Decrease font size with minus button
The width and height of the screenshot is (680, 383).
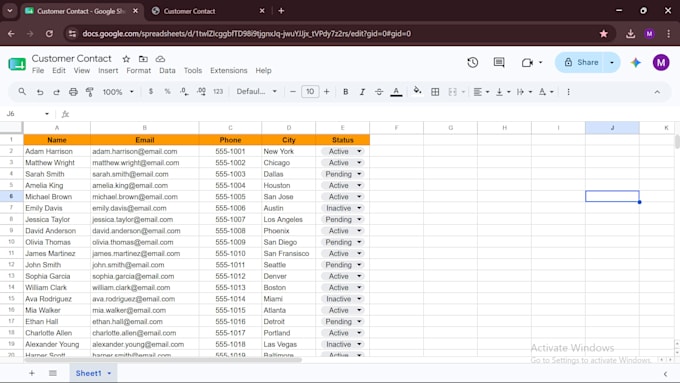click(x=293, y=92)
